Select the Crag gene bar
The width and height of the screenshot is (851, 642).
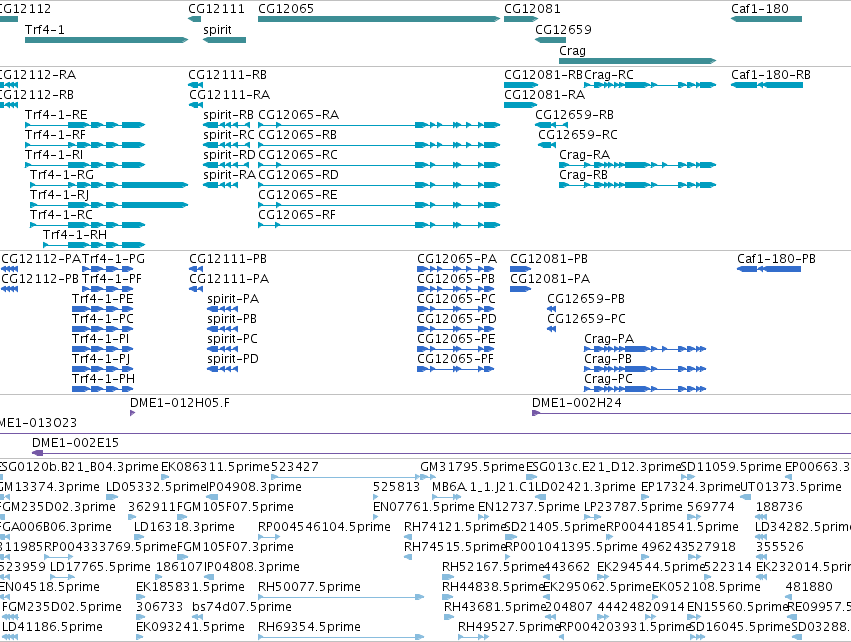coord(638,61)
